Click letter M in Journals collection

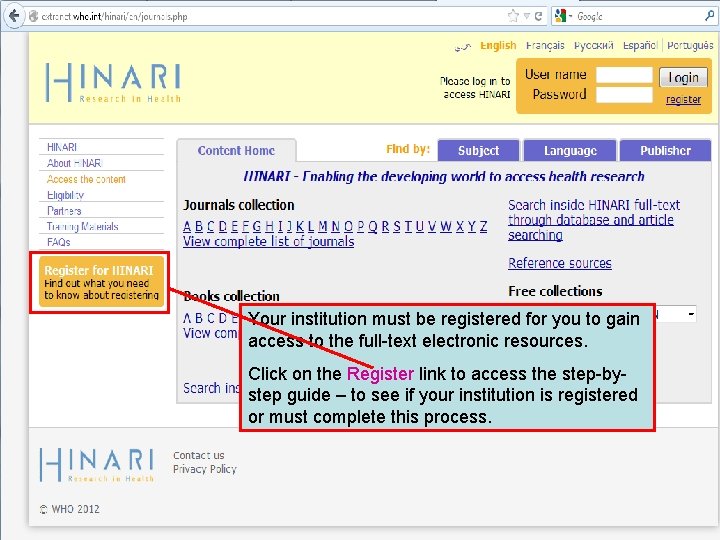click(322, 226)
